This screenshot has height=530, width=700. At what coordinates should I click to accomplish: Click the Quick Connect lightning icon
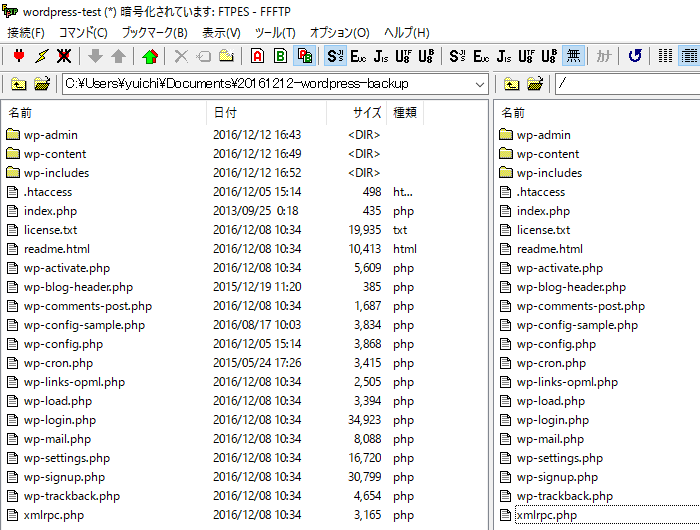click(41, 56)
